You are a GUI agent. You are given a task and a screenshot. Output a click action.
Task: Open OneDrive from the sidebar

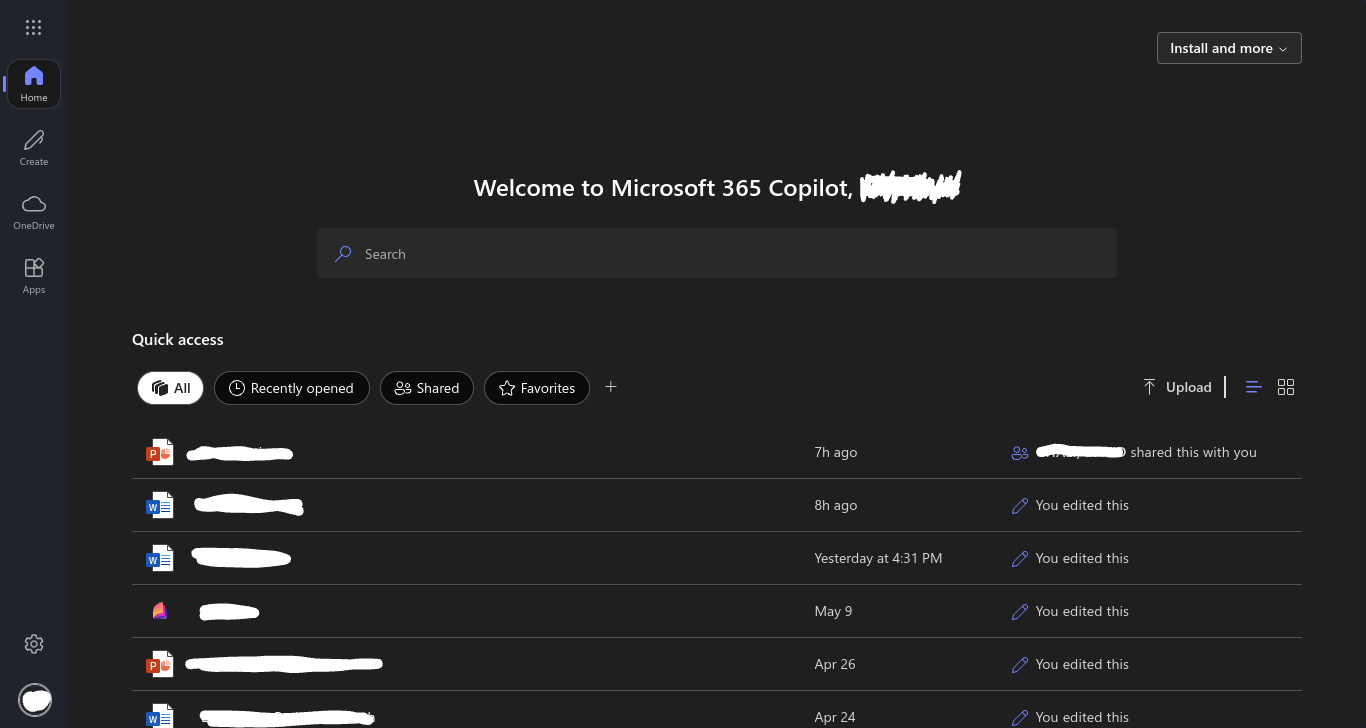(34, 212)
